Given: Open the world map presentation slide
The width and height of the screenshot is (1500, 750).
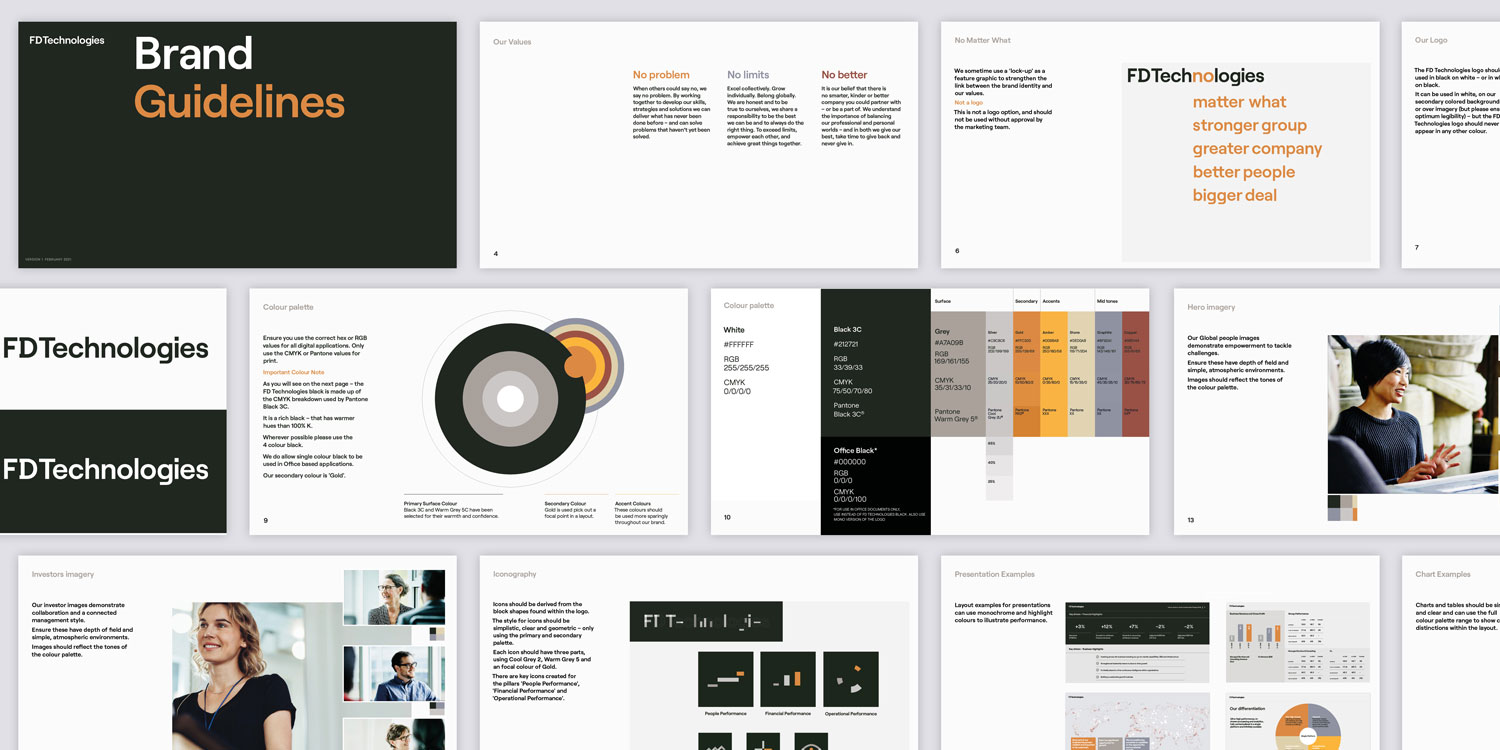Looking at the screenshot, I should [x=1137, y=722].
